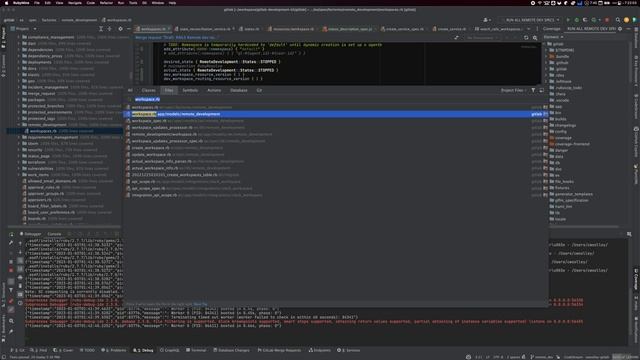Collapse the remote_development folder
This screenshot has height=360, width=640.
pyautogui.click(x=19, y=125)
